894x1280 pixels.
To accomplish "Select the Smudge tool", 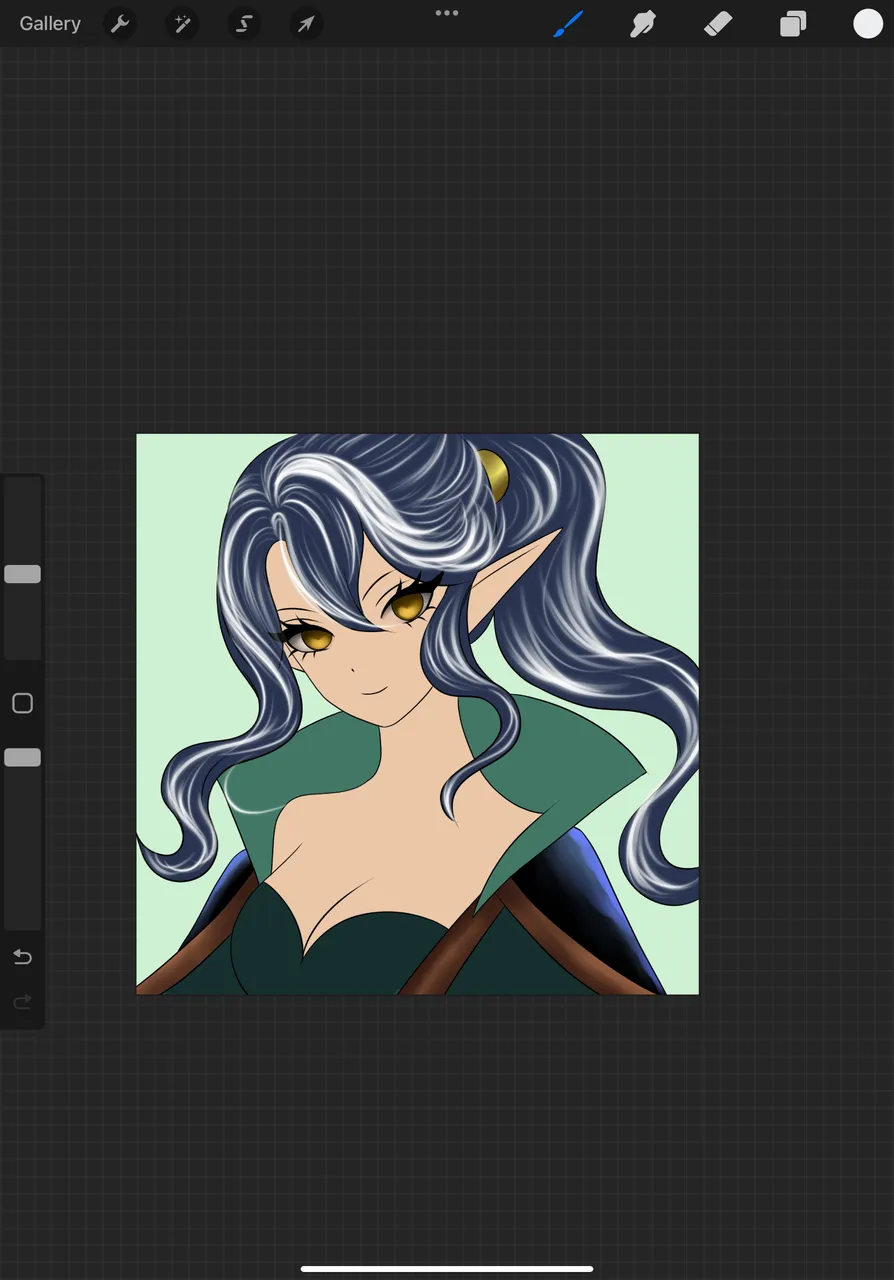I will tap(643, 23).
